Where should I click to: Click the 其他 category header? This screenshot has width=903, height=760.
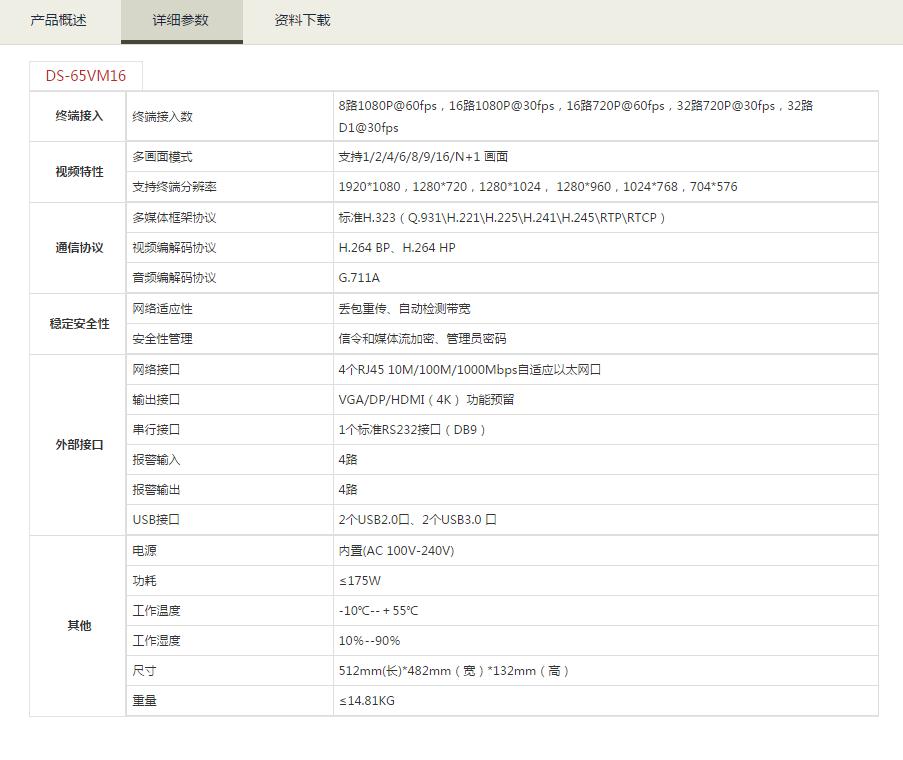click(x=77, y=625)
